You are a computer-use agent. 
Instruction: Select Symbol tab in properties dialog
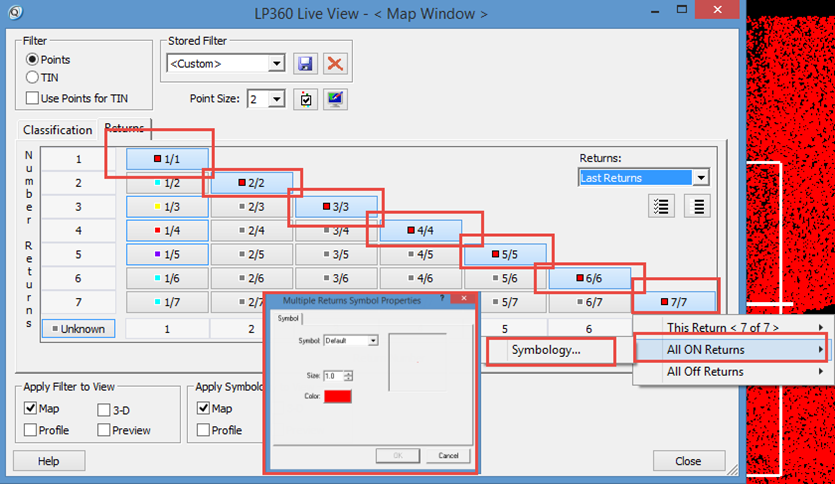[x=288, y=318]
